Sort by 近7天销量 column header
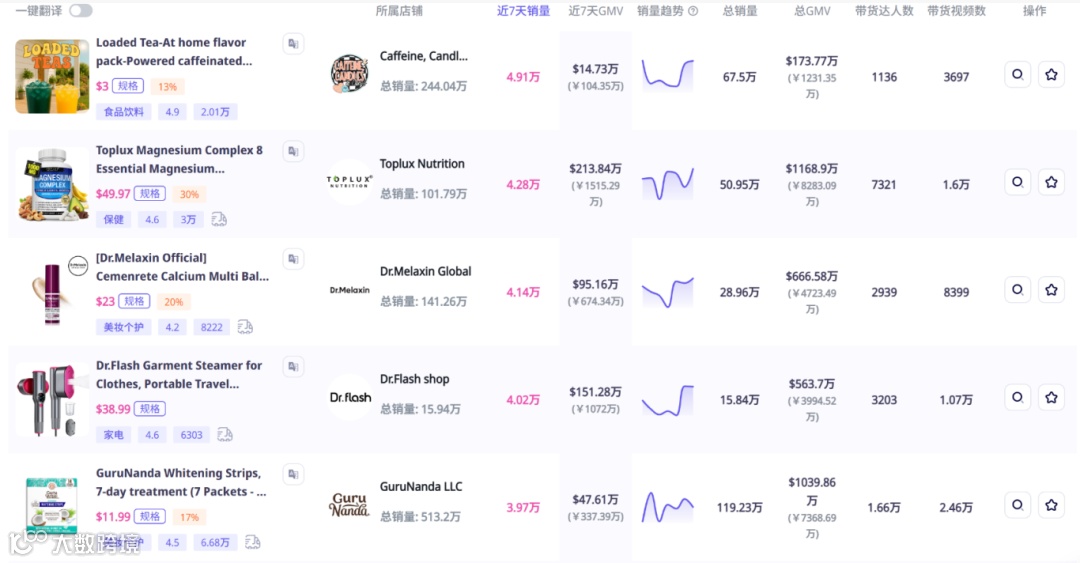This screenshot has width=1080, height=563. tap(523, 11)
